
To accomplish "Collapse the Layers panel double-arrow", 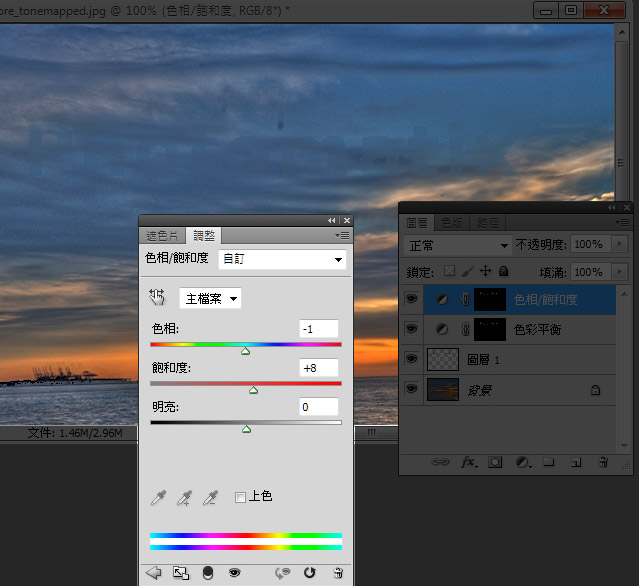I will pos(612,207).
